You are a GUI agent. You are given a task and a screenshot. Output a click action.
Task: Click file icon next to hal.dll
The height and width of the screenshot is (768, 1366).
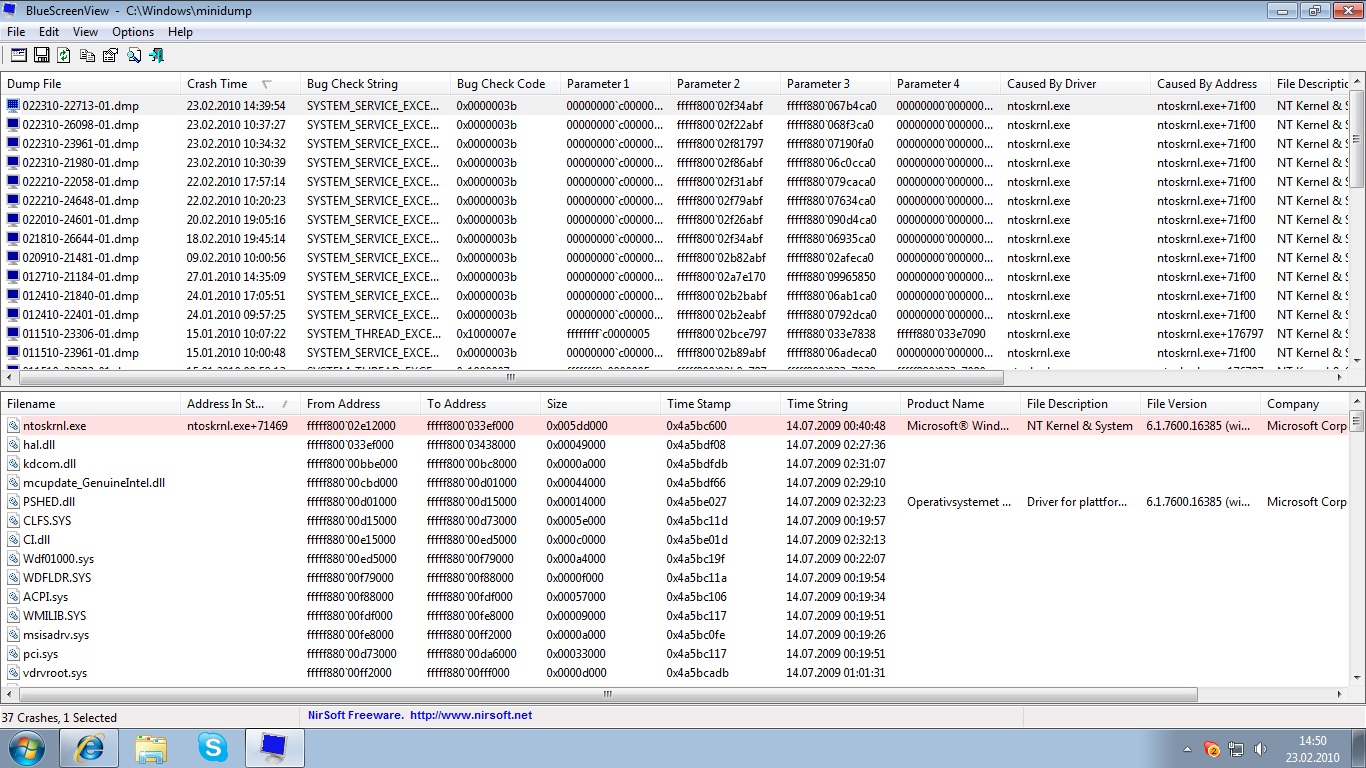pos(13,444)
